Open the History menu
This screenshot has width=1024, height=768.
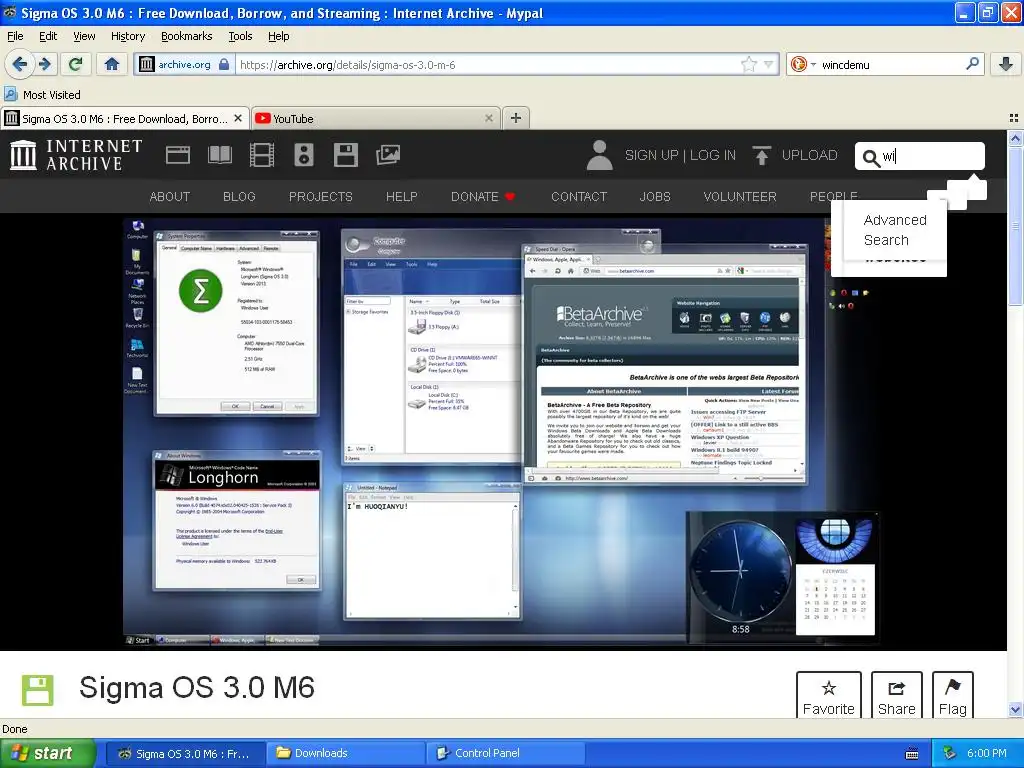(x=128, y=36)
